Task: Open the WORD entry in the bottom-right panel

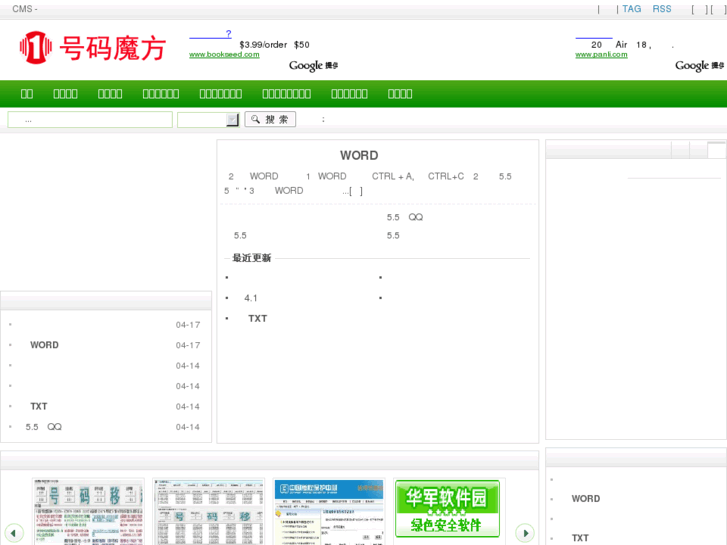Action: point(586,499)
